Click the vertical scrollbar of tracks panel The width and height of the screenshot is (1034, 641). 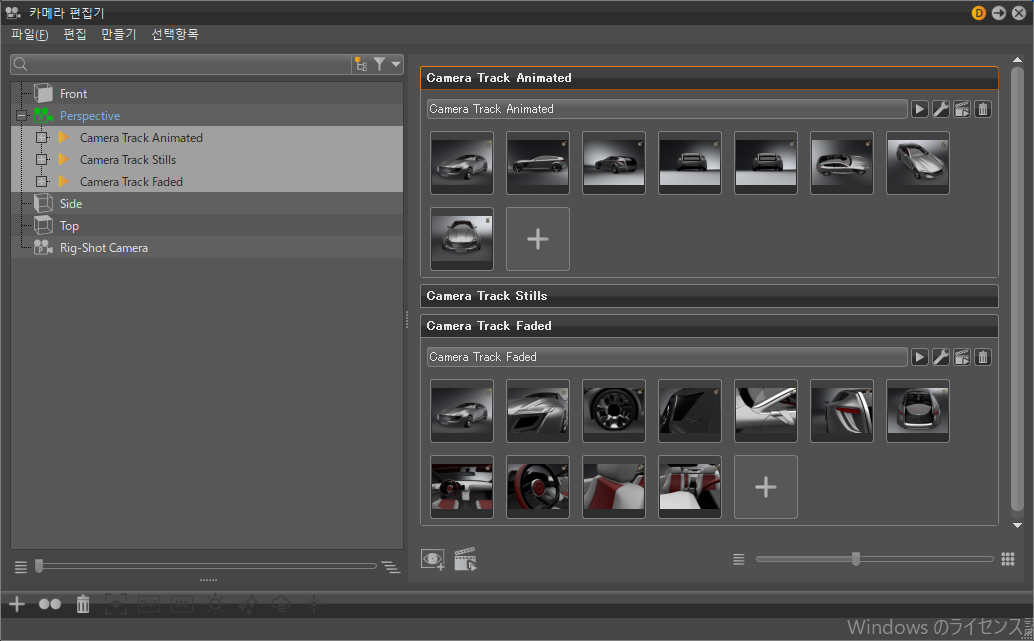click(x=1018, y=288)
